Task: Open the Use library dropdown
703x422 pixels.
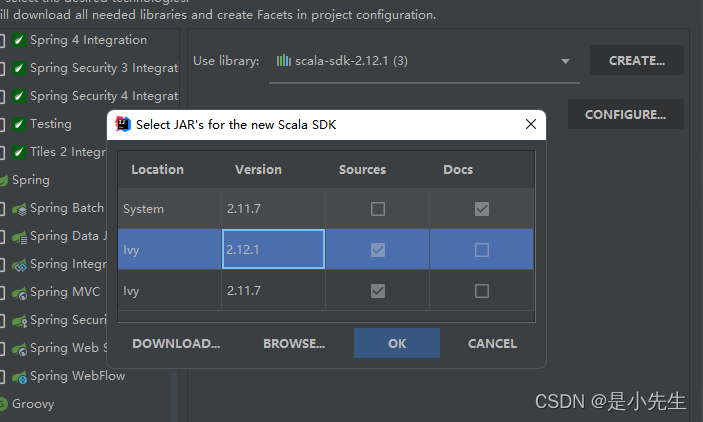Action: point(565,61)
